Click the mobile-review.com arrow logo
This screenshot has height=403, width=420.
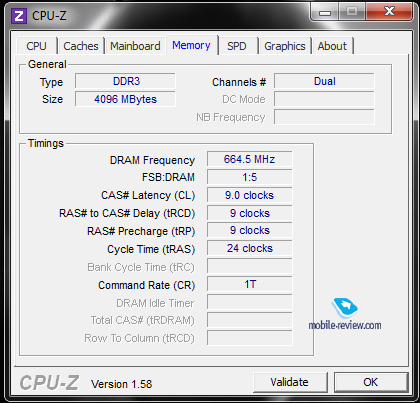(345, 307)
